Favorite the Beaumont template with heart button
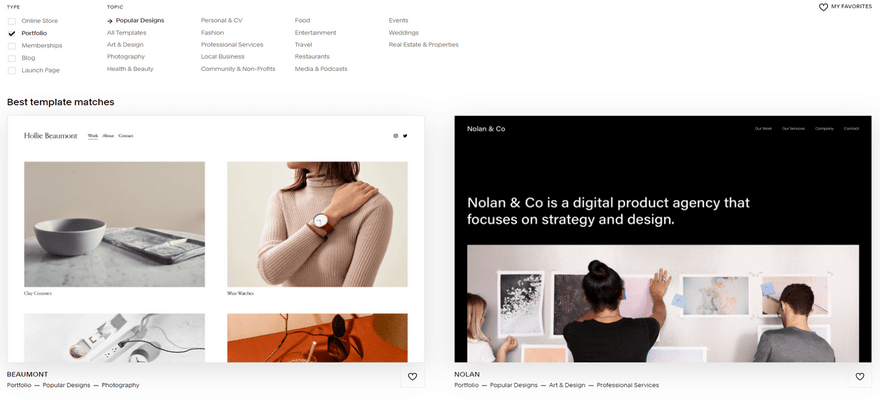Viewport: 880px width, 400px height. (x=412, y=377)
